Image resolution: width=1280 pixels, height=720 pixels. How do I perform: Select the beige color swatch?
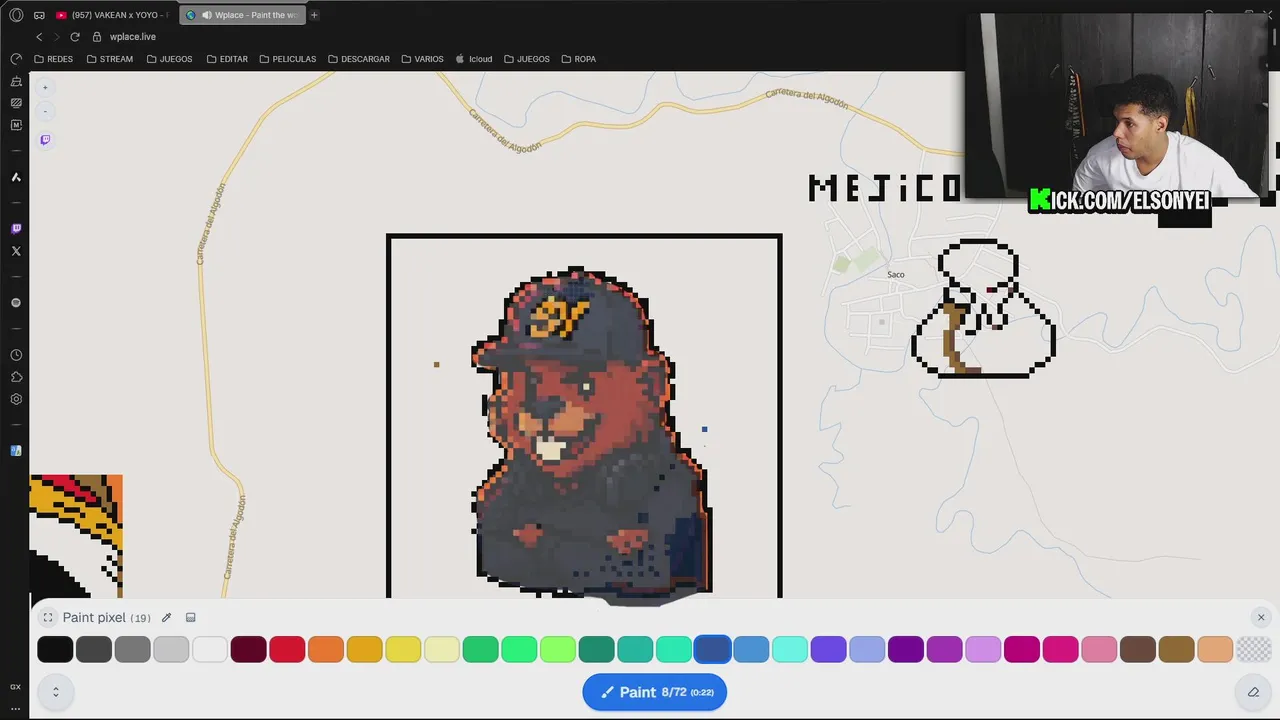1215,650
